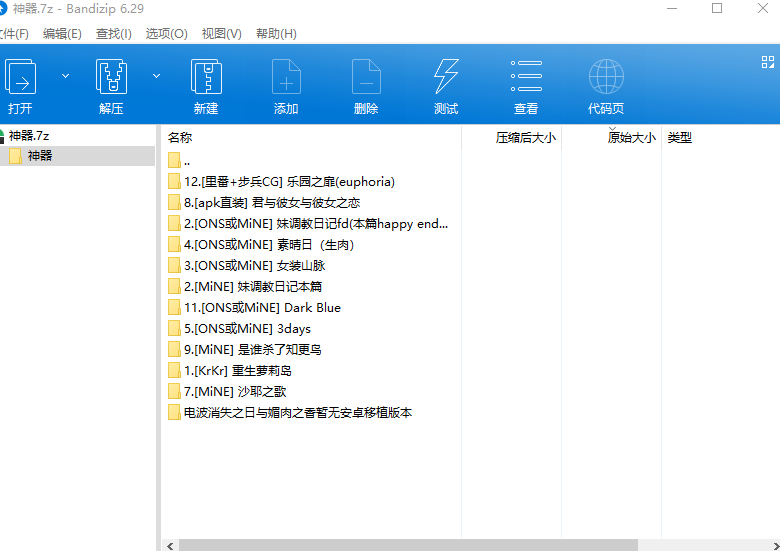Open the 查找(I) menu

click(113, 34)
